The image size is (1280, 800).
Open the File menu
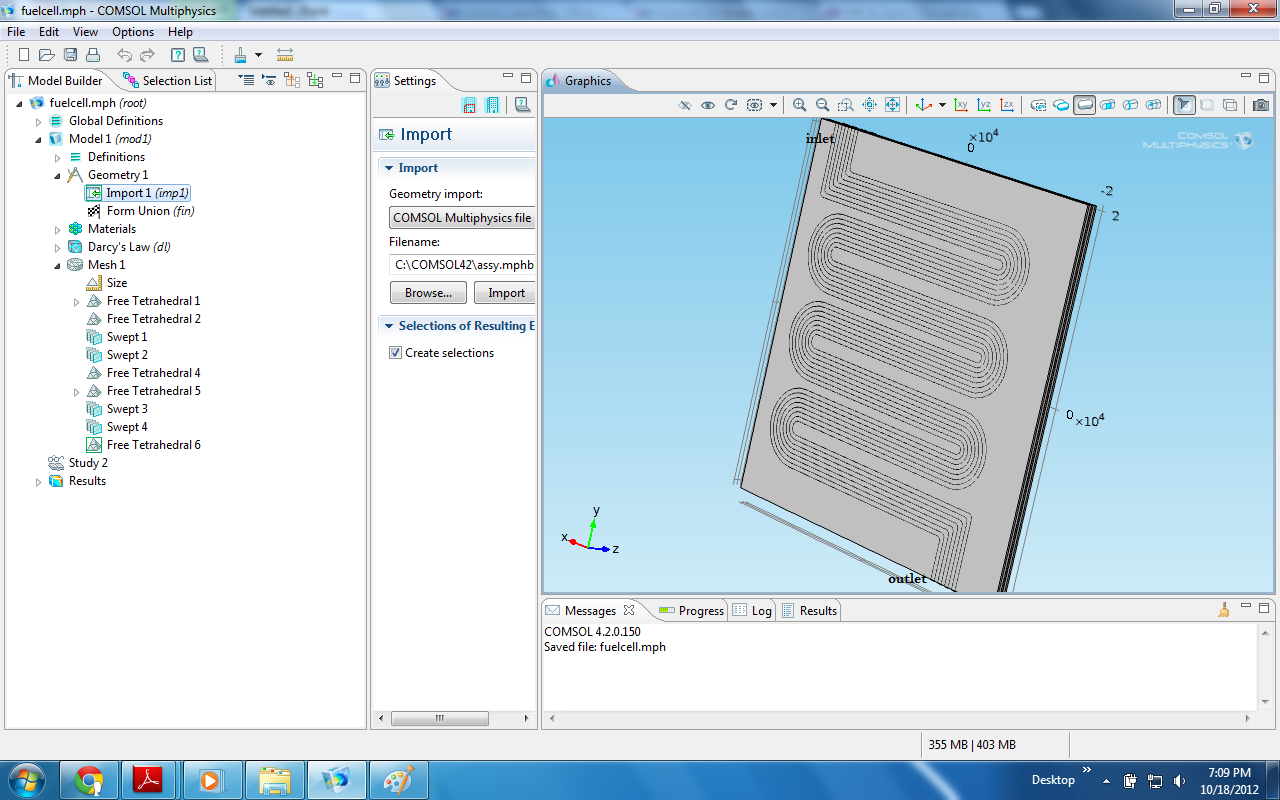point(16,32)
